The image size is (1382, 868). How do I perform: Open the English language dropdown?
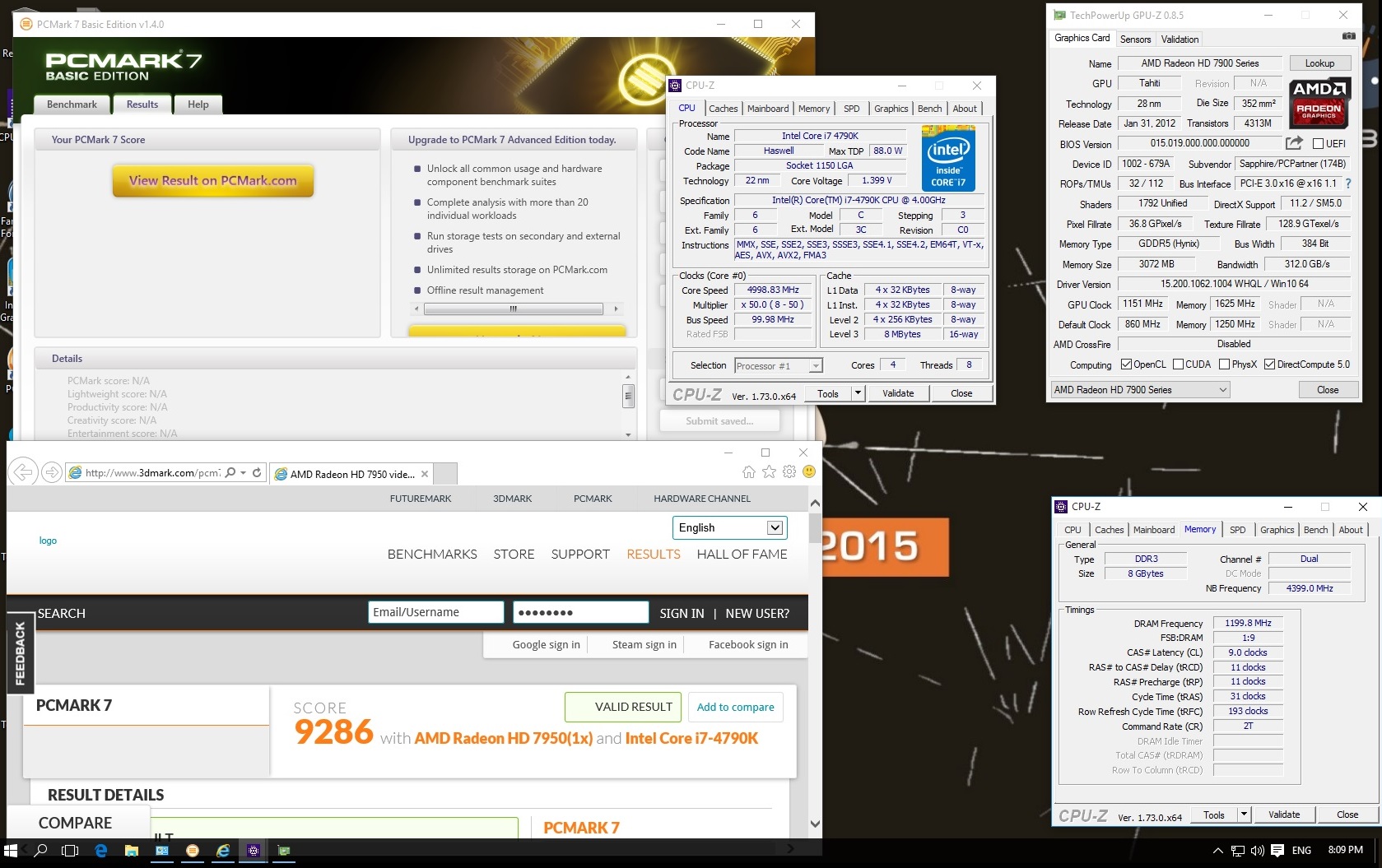pyautogui.click(x=729, y=527)
